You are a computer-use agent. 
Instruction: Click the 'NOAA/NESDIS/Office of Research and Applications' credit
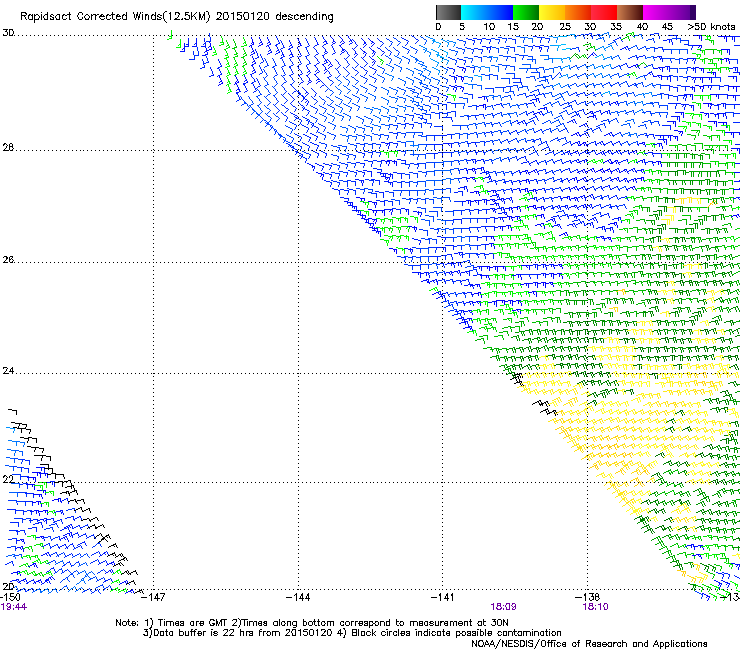pyautogui.click(x=589, y=644)
